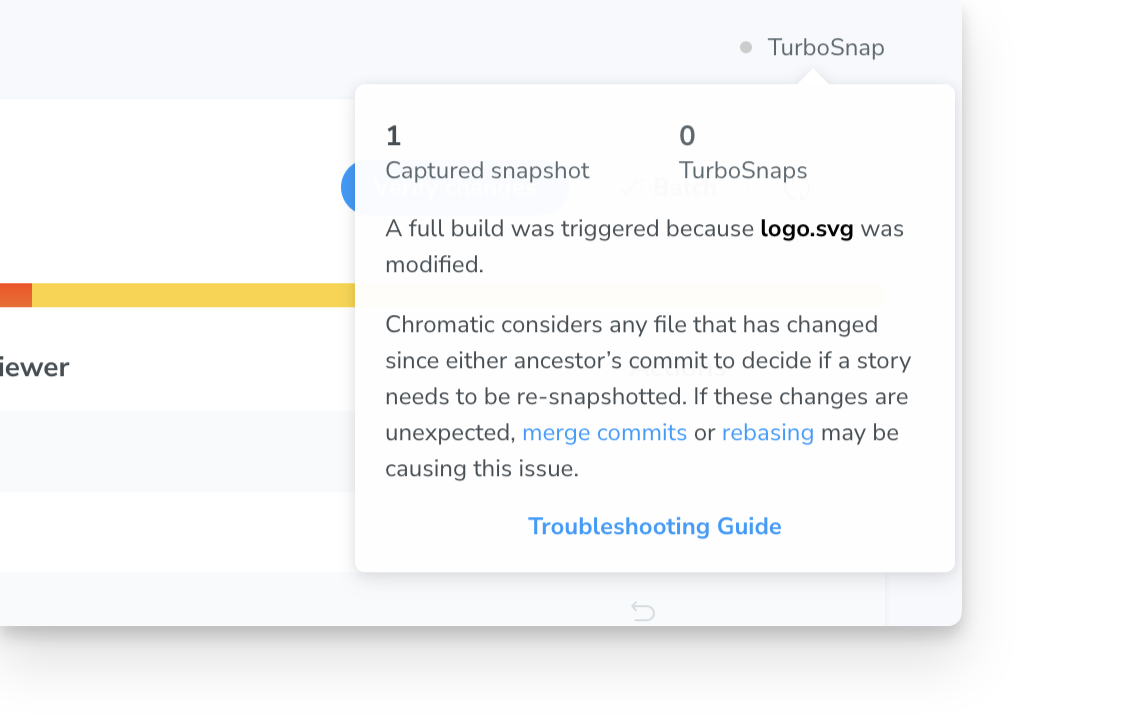Follow the merge commits link
Screen dimensions: 1128x726
(604, 432)
